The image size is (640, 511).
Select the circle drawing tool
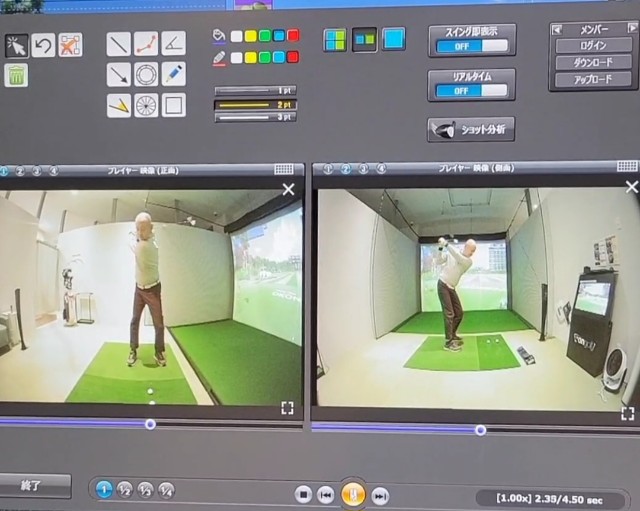(146, 74)
